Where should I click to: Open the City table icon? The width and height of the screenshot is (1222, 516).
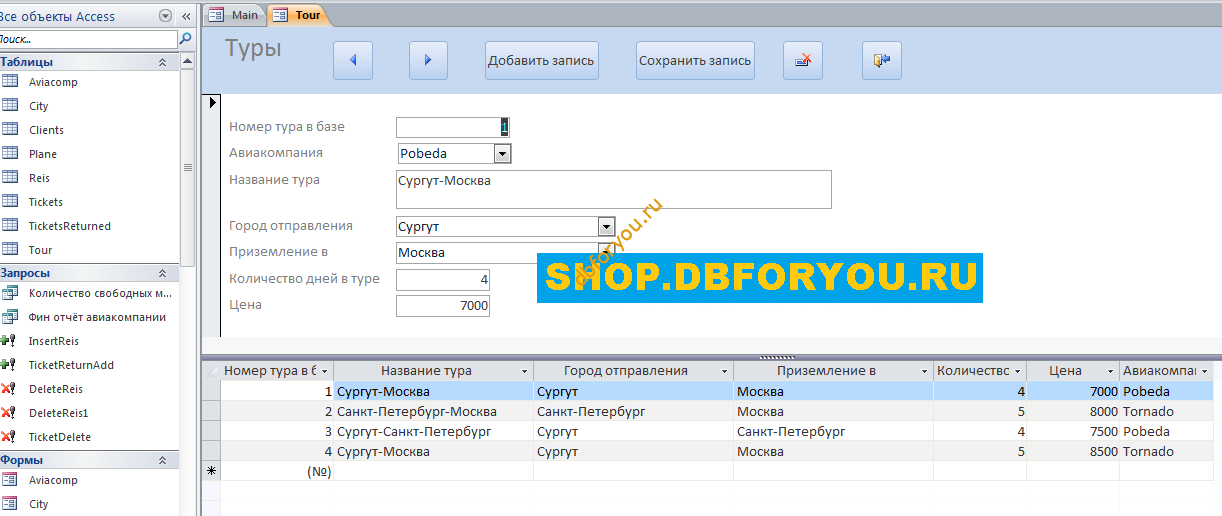pyautogui.click(x=10, y=105)
